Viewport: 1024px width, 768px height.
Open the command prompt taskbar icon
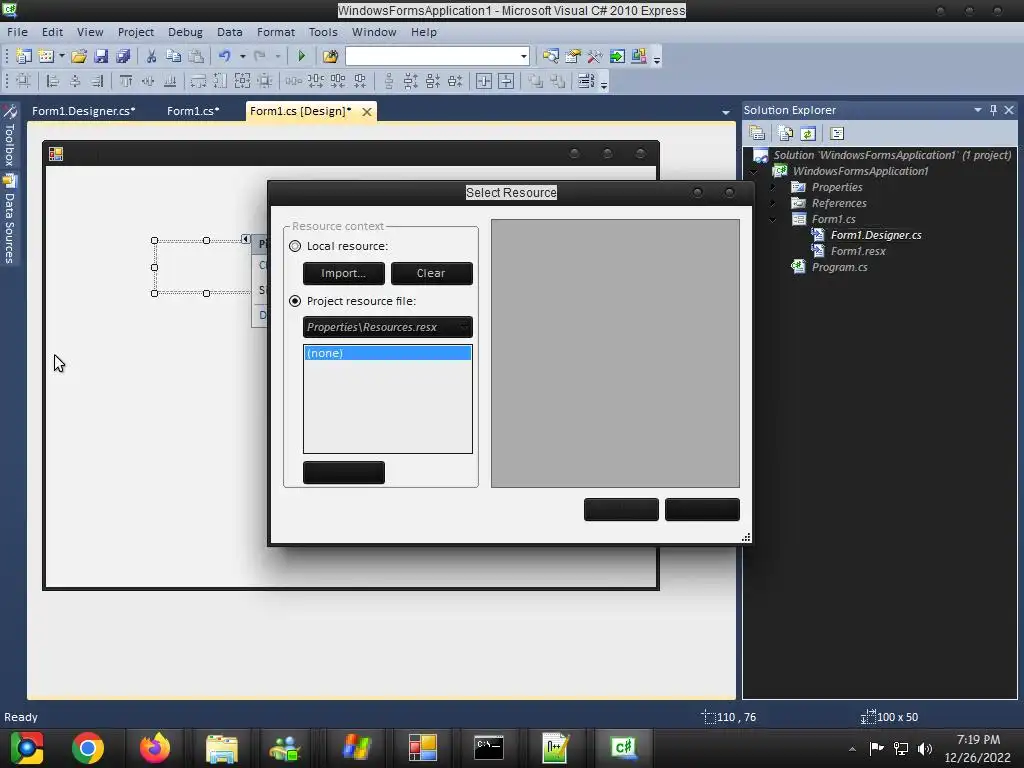(488, 748)
